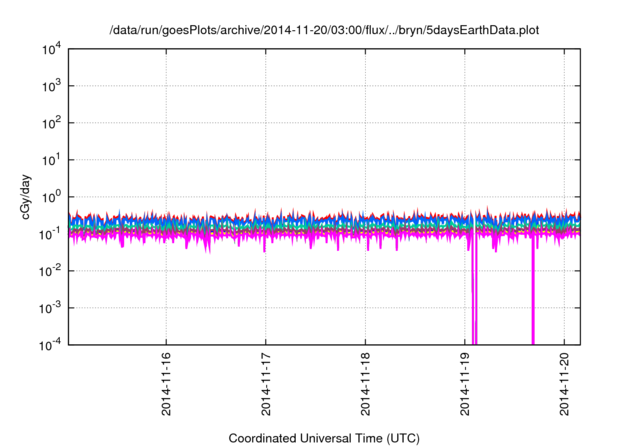Click the 10^-3 y-axis tick label
Viewport: 640px width, 448px height.
51,308
